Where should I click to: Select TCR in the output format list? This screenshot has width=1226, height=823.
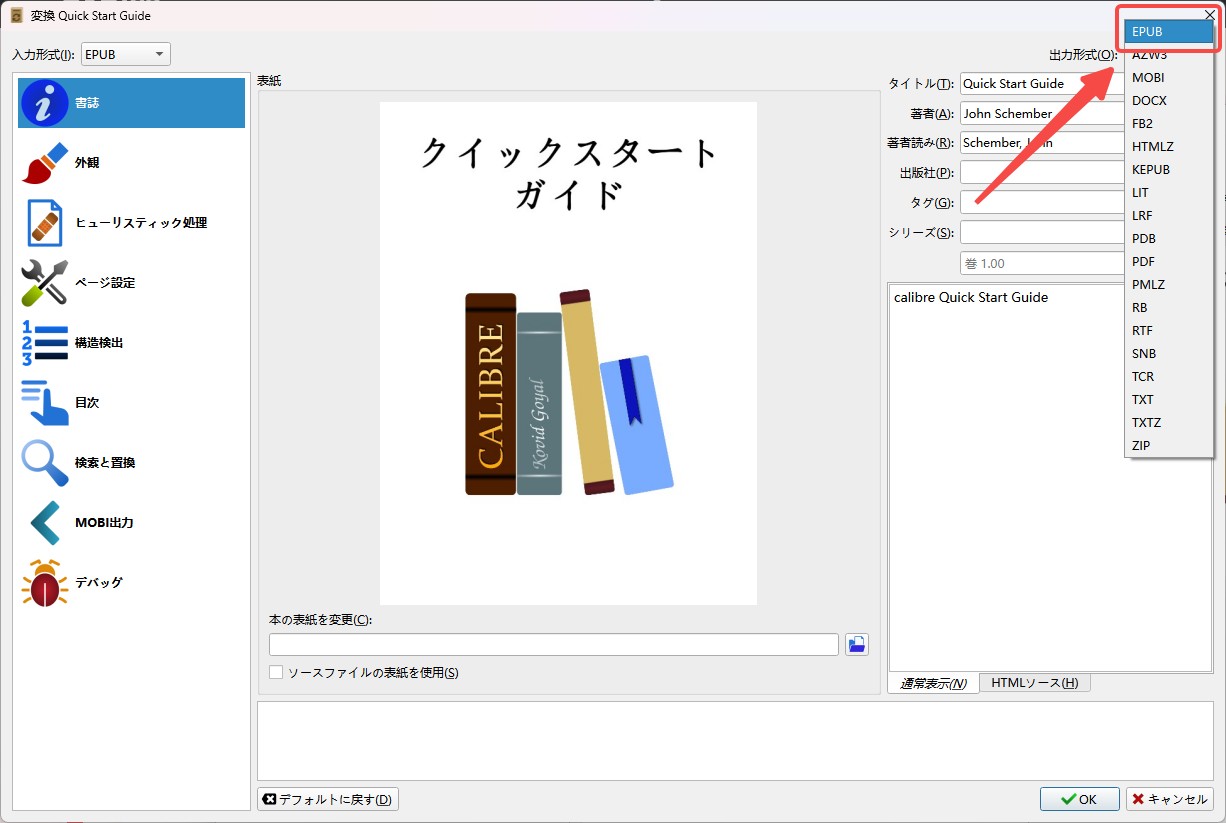coord(1169,377)
